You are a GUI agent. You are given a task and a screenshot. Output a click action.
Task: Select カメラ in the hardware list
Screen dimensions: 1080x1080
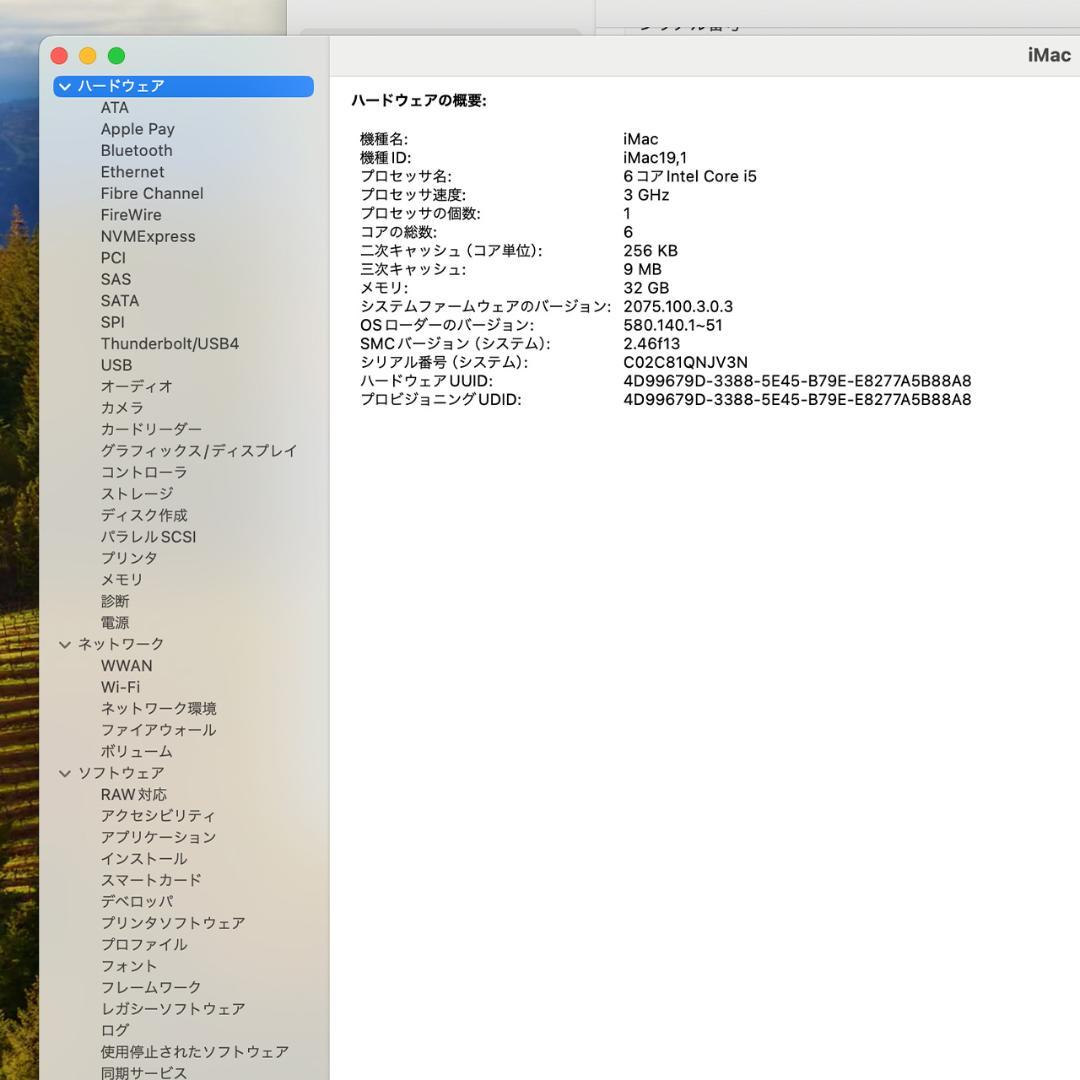(120, 408)
